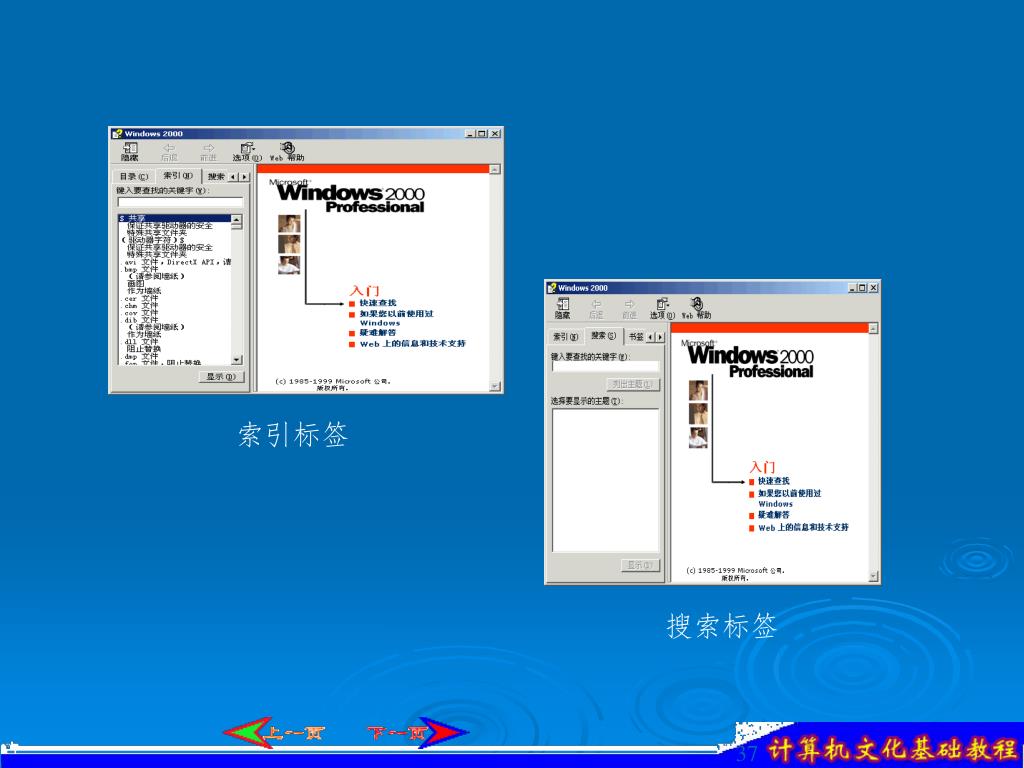This screenshot has width=1024, height=768.
Task: Select '.chm 文件' index entry
Action: point(140,306)
